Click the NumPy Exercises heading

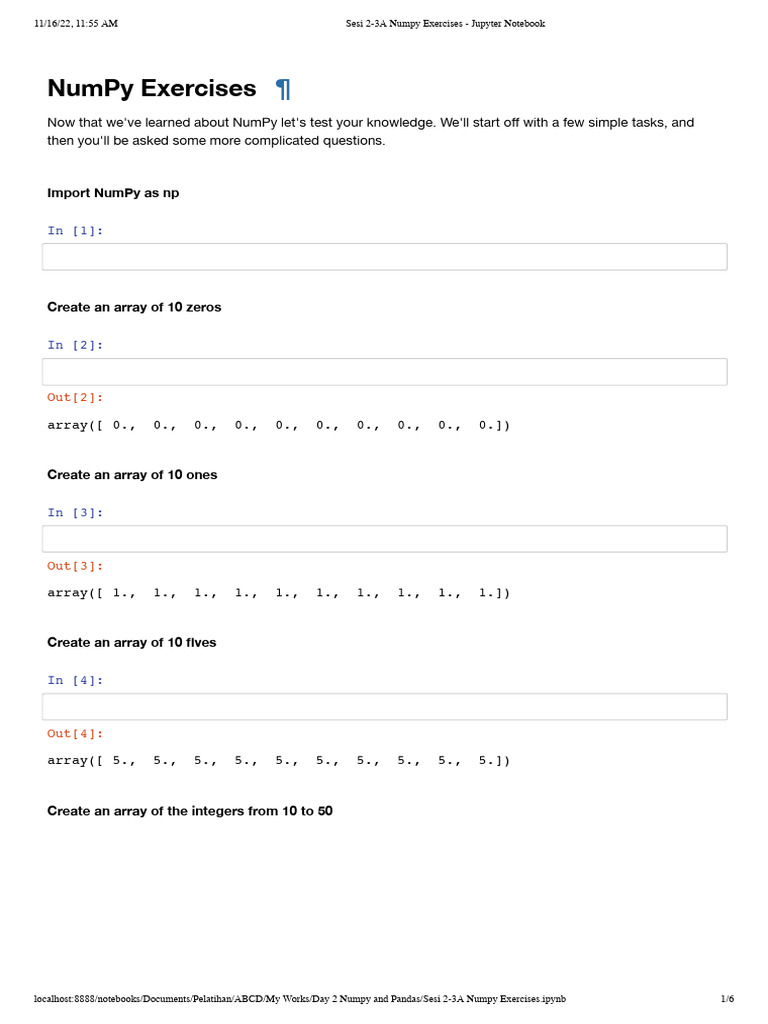coord(152,89)
